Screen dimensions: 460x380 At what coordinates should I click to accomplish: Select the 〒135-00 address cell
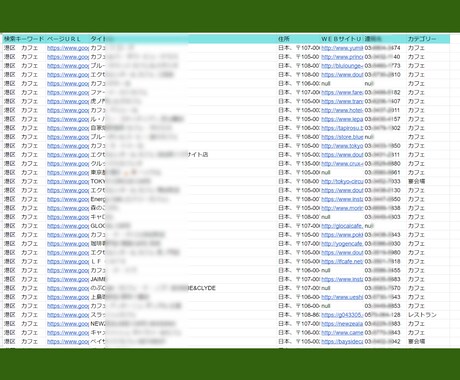[299, 164]
